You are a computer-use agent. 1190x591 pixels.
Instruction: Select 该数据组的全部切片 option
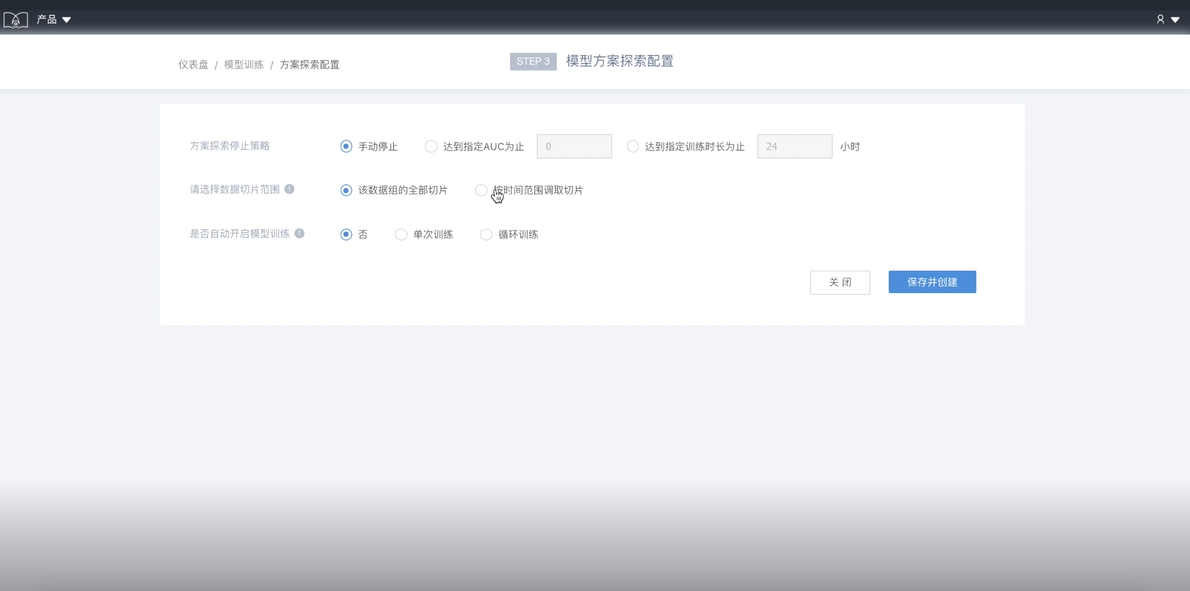tap(346, 190)
